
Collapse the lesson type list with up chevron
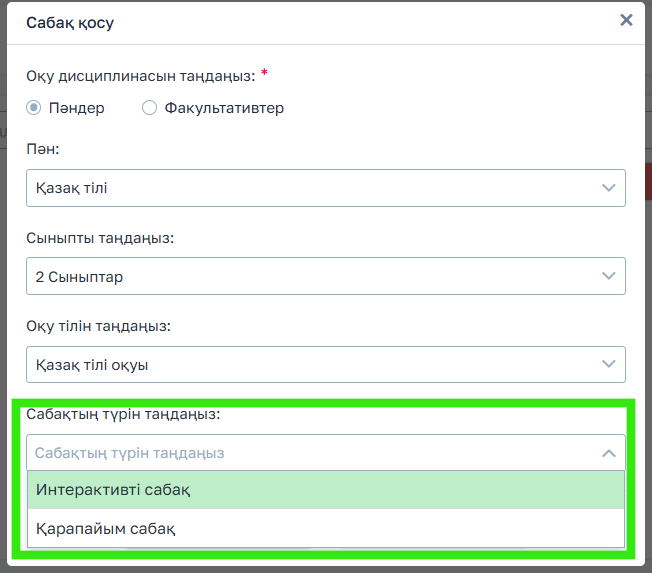pos(608,453)
